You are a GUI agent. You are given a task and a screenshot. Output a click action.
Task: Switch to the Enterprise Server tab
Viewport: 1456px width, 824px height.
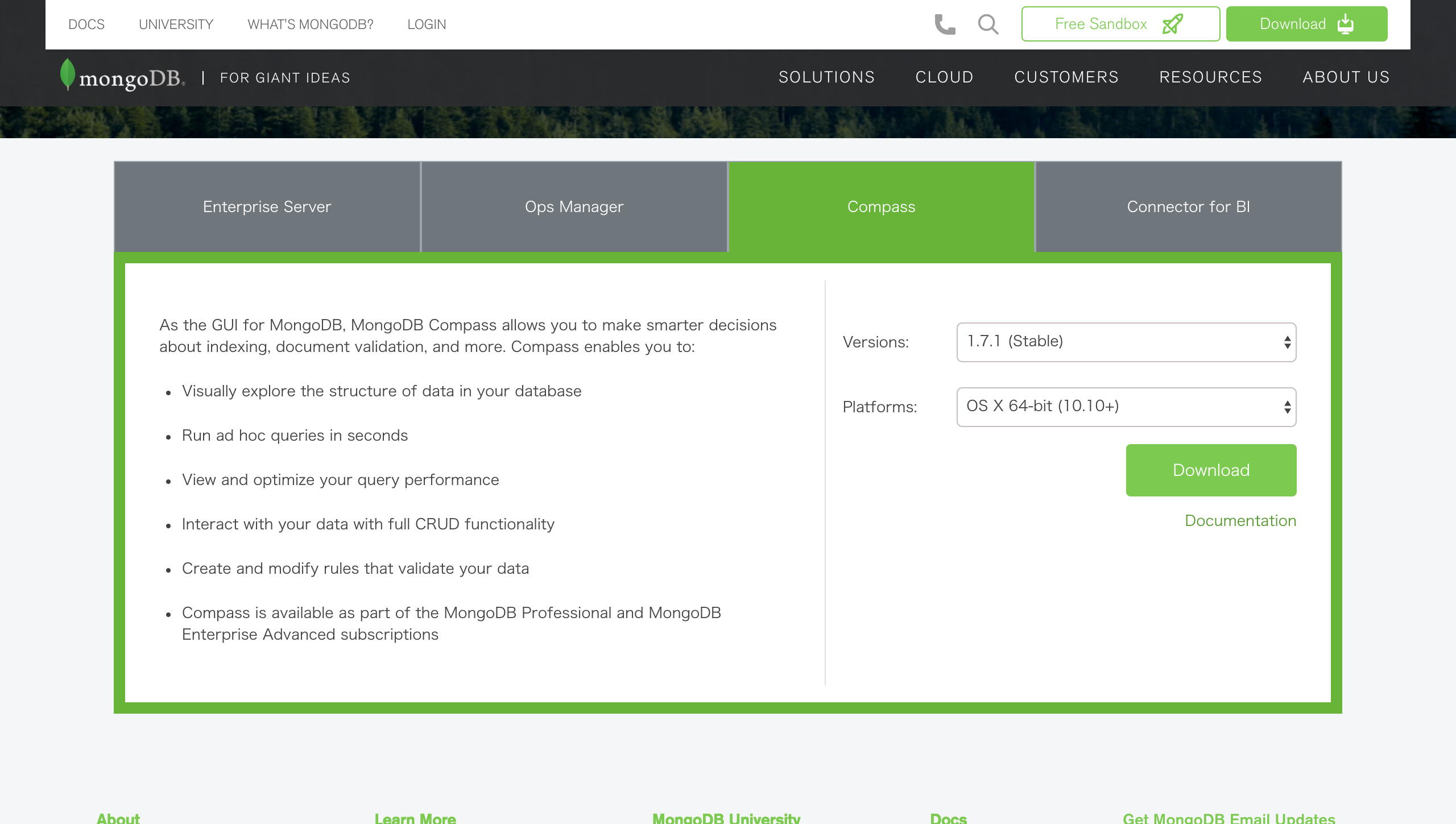click(x=266, y=206)
